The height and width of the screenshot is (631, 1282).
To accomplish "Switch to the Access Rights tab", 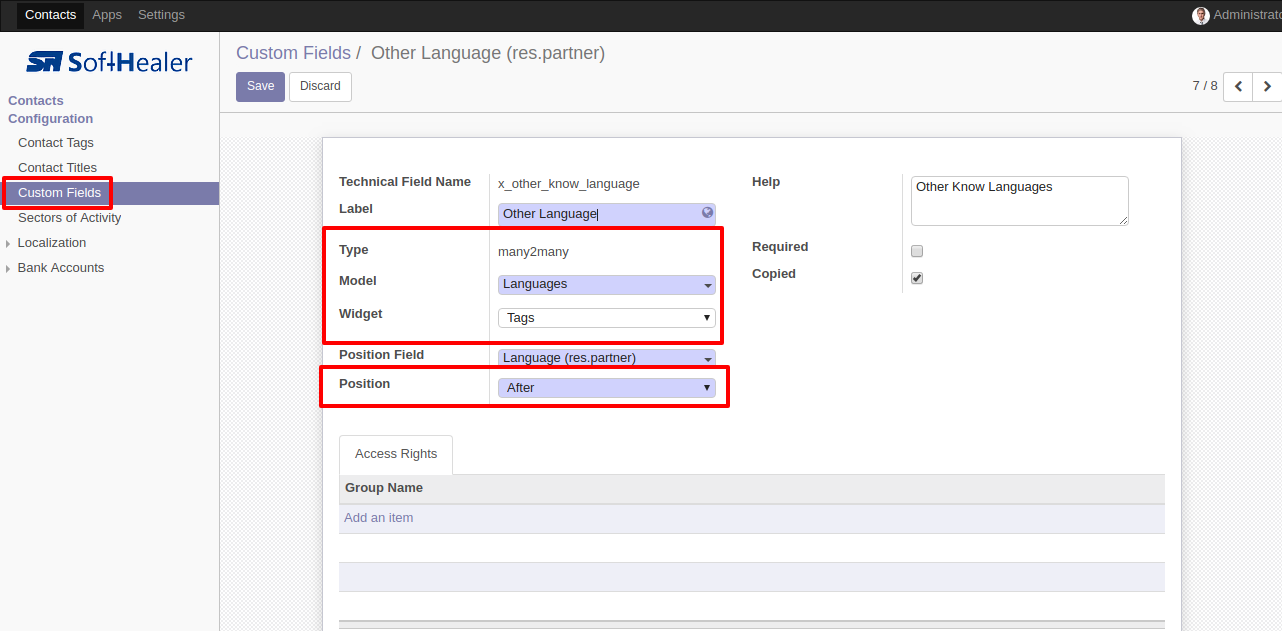I will pos(396,454).
